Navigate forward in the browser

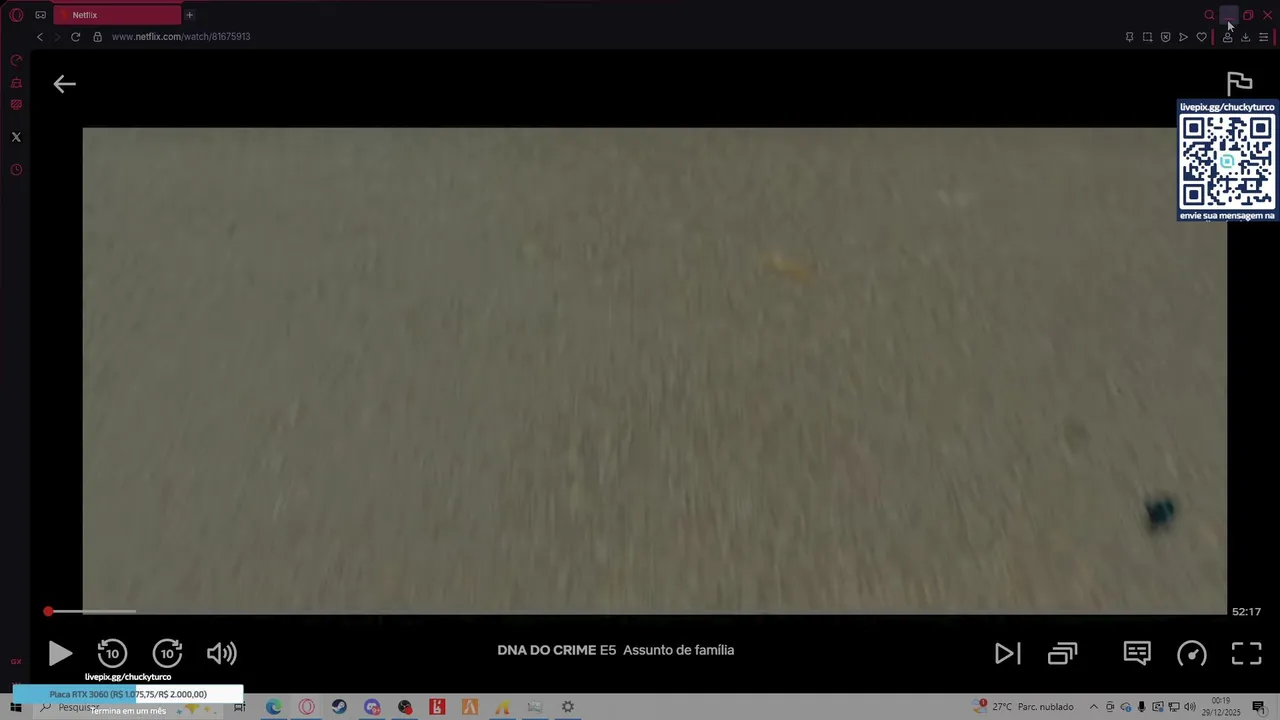[x=57, y=37]
